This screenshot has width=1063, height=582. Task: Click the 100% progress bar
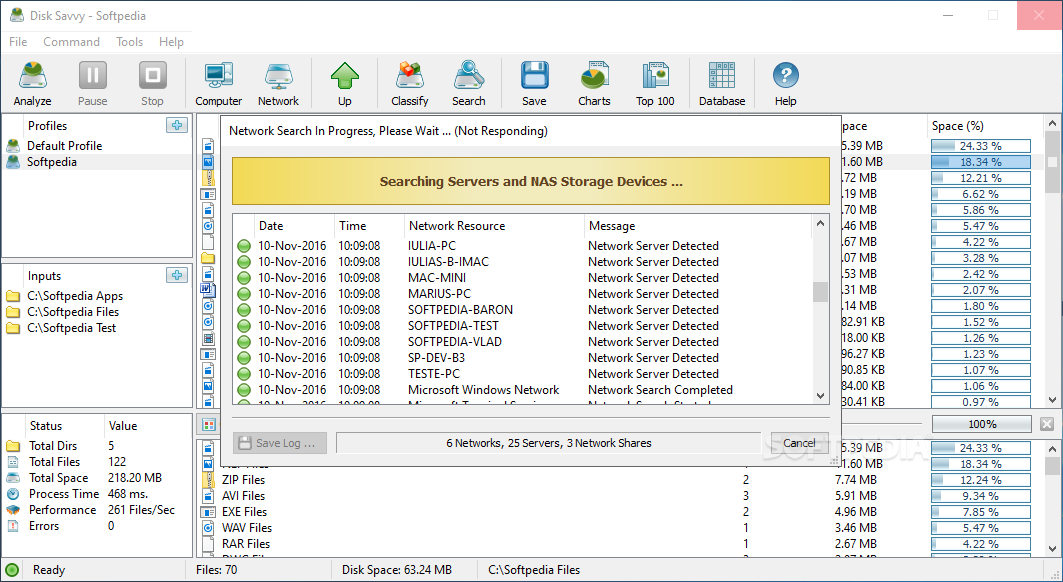pyautogui.click(x=982, y=424)
